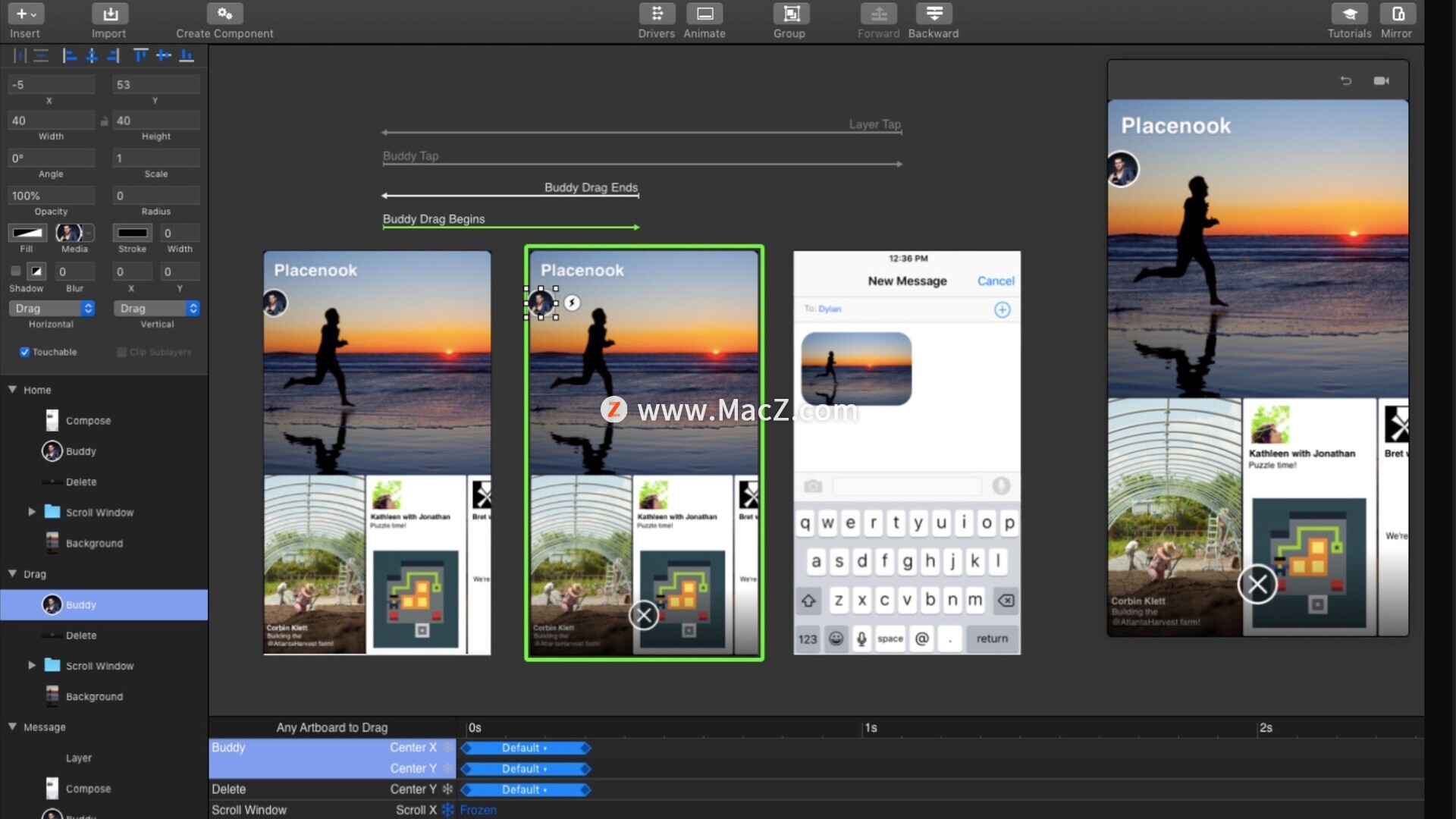Toggle the width-height aspect lock
This screenshot has width=1456, height=819.
click(x=104, y=121)
